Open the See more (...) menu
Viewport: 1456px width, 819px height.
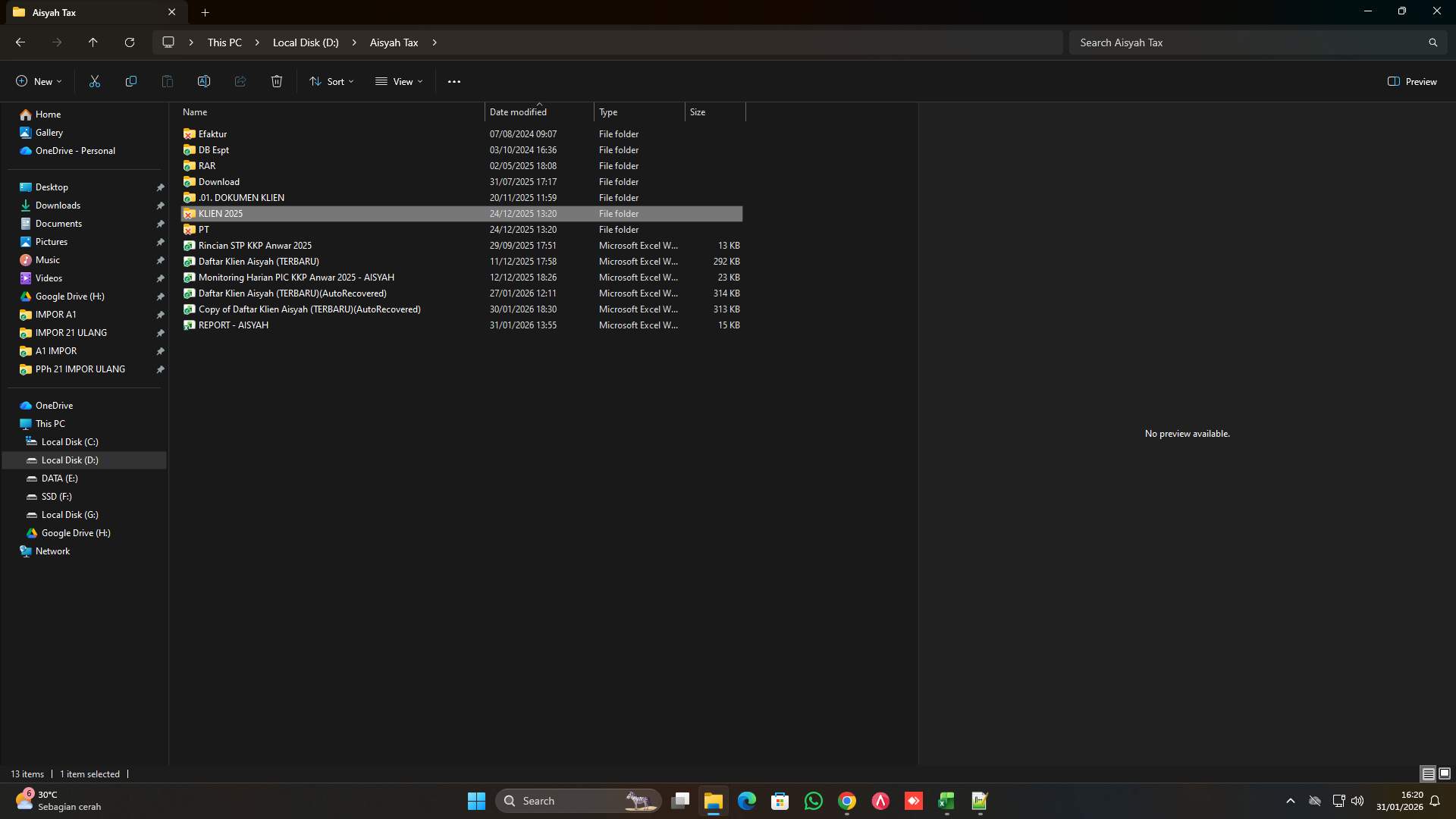[x=454, y=81]
